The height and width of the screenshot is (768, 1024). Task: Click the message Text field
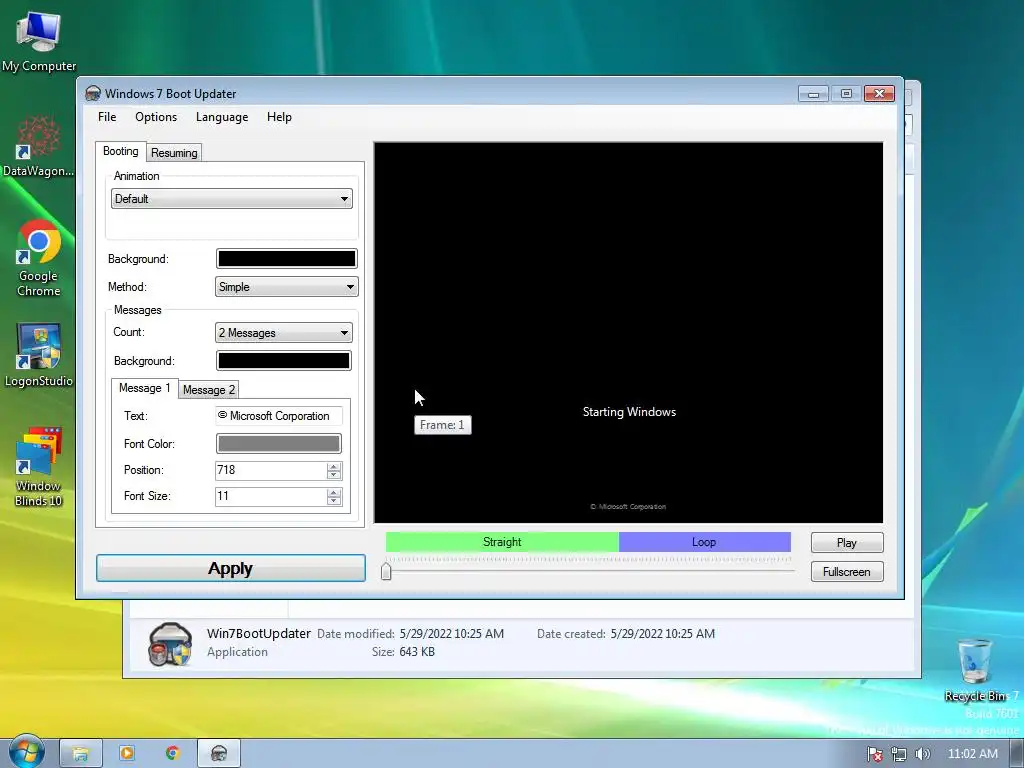pyautogui.click(x=278, y=416)
